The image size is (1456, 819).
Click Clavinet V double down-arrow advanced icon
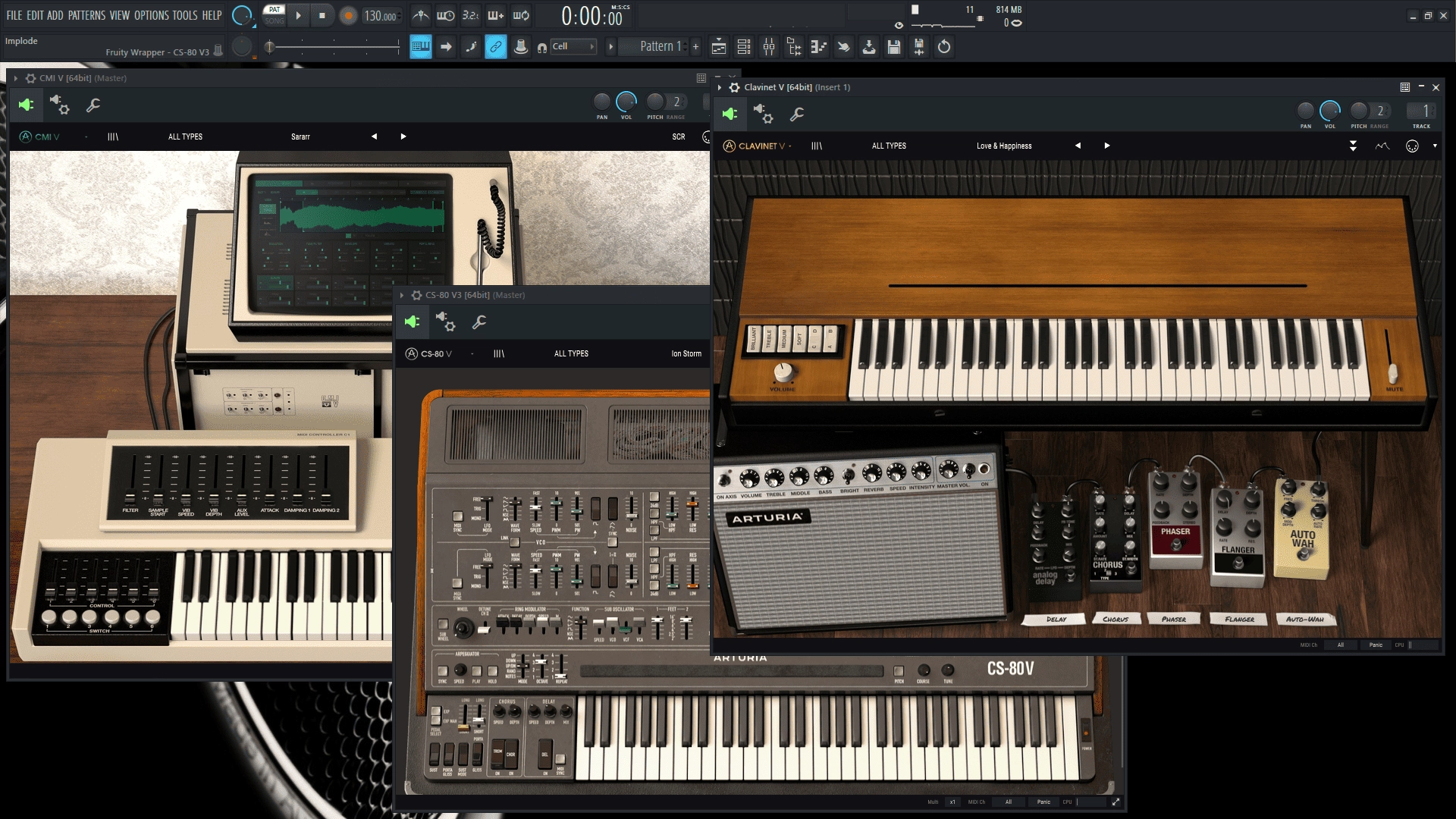click(1353, 146)
